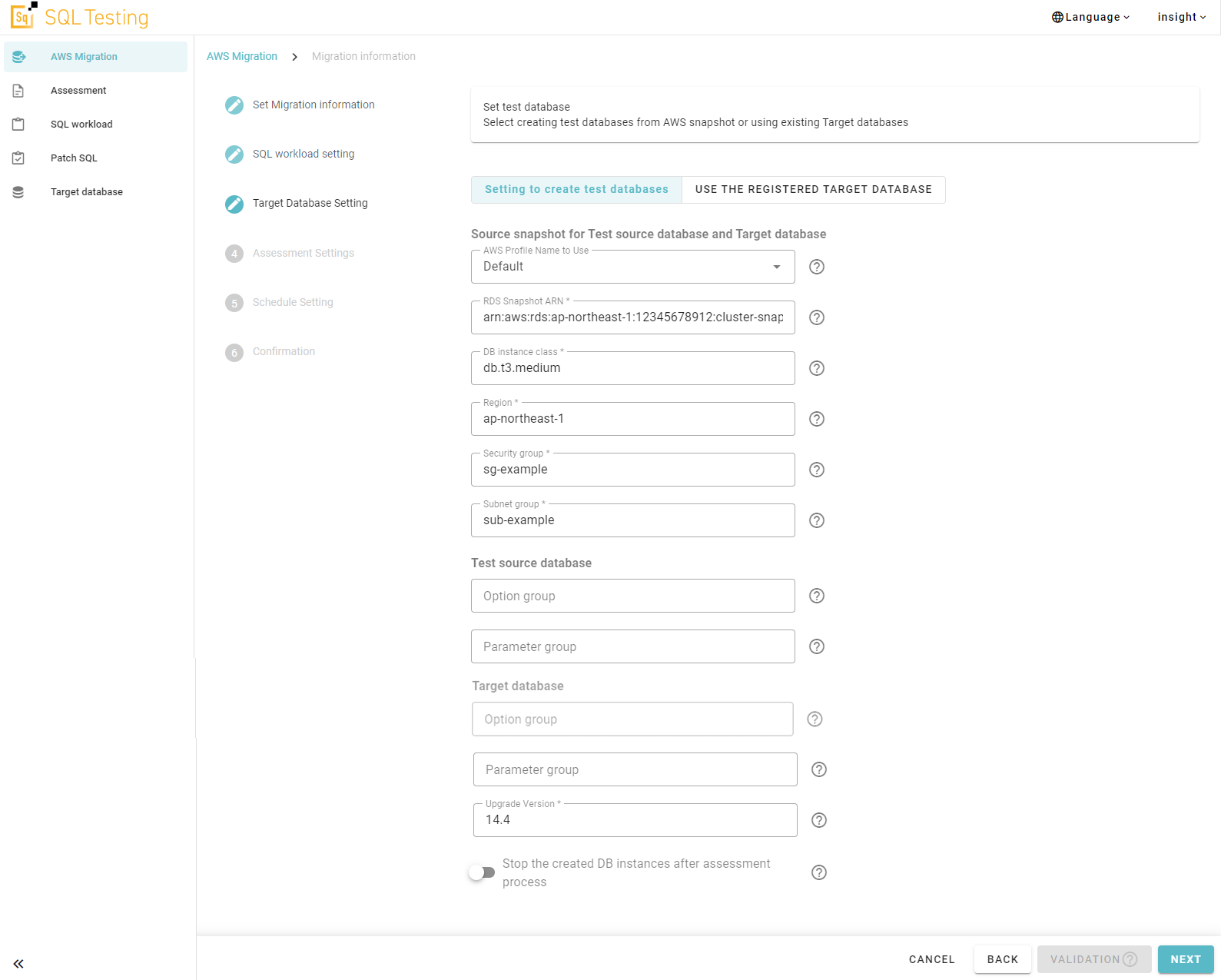Click the Schedule Setting step 5
Screen dimensions: 1221x980
point(279,302)
